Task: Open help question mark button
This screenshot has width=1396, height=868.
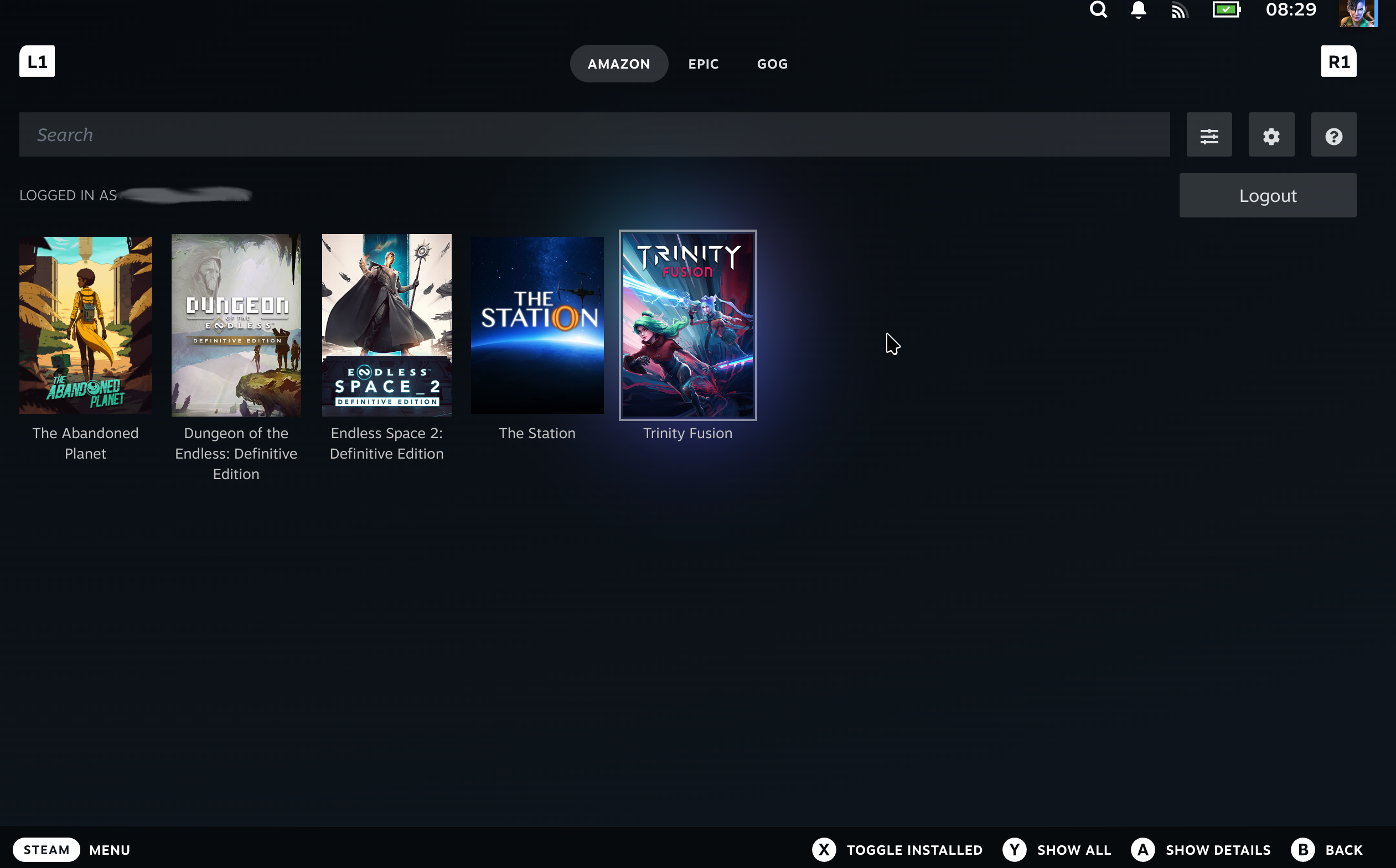Action: (x=1333, y=135)
